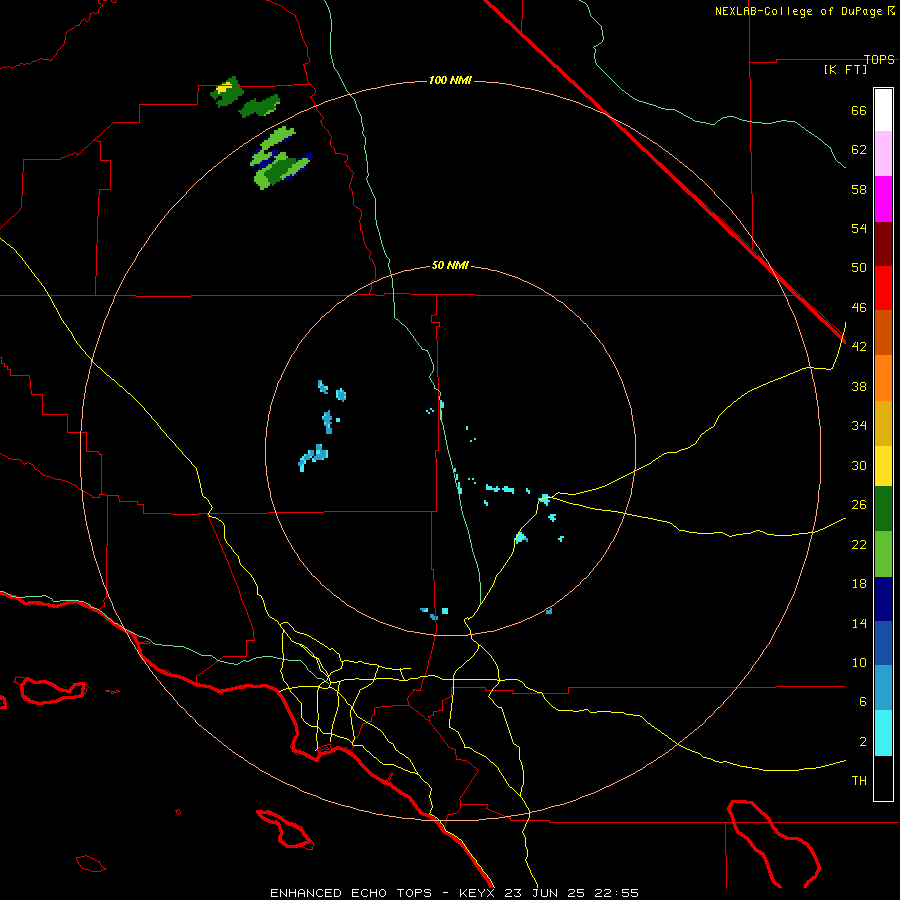The image size is (900, 900).
Task: Click the black TH legend swatch
Action: click(x=883, y=778)
